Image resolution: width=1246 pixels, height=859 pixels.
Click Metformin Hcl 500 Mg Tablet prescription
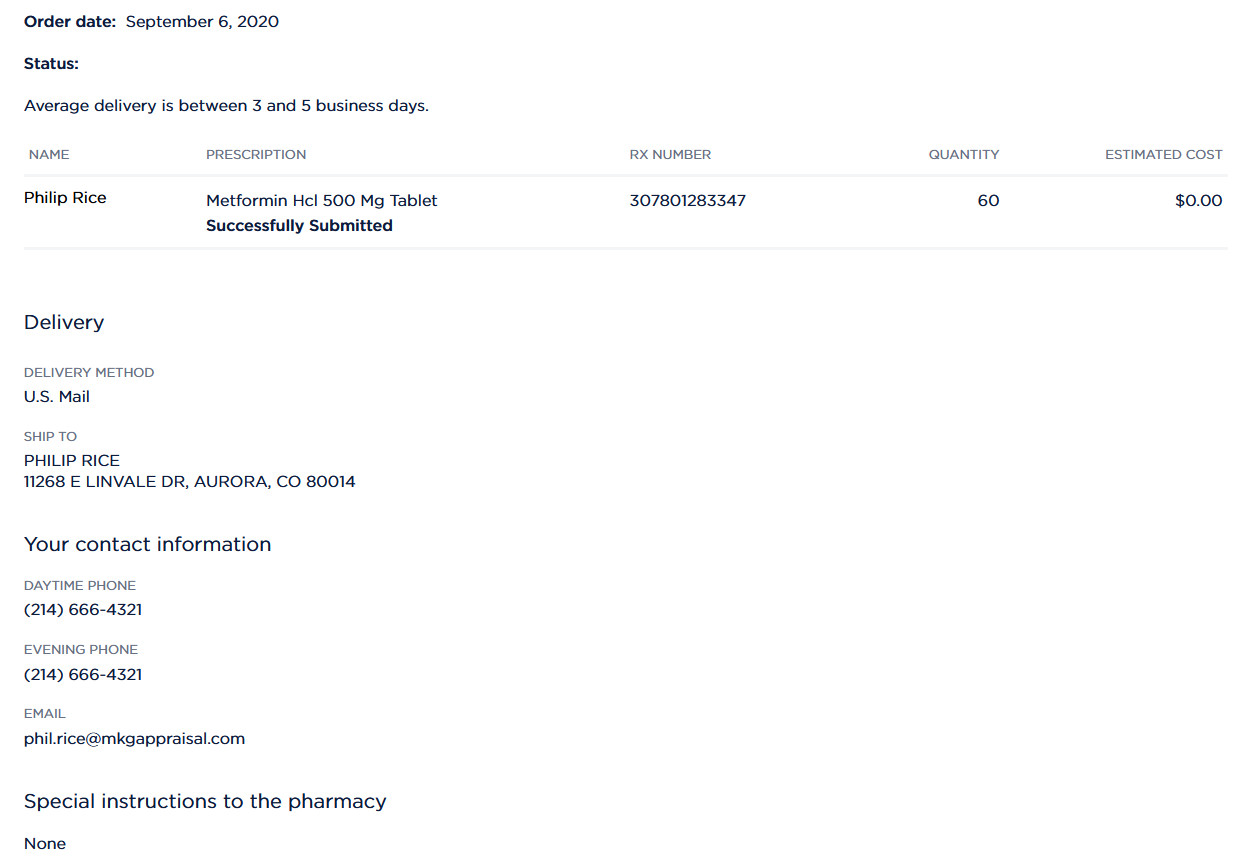point(322,200)
